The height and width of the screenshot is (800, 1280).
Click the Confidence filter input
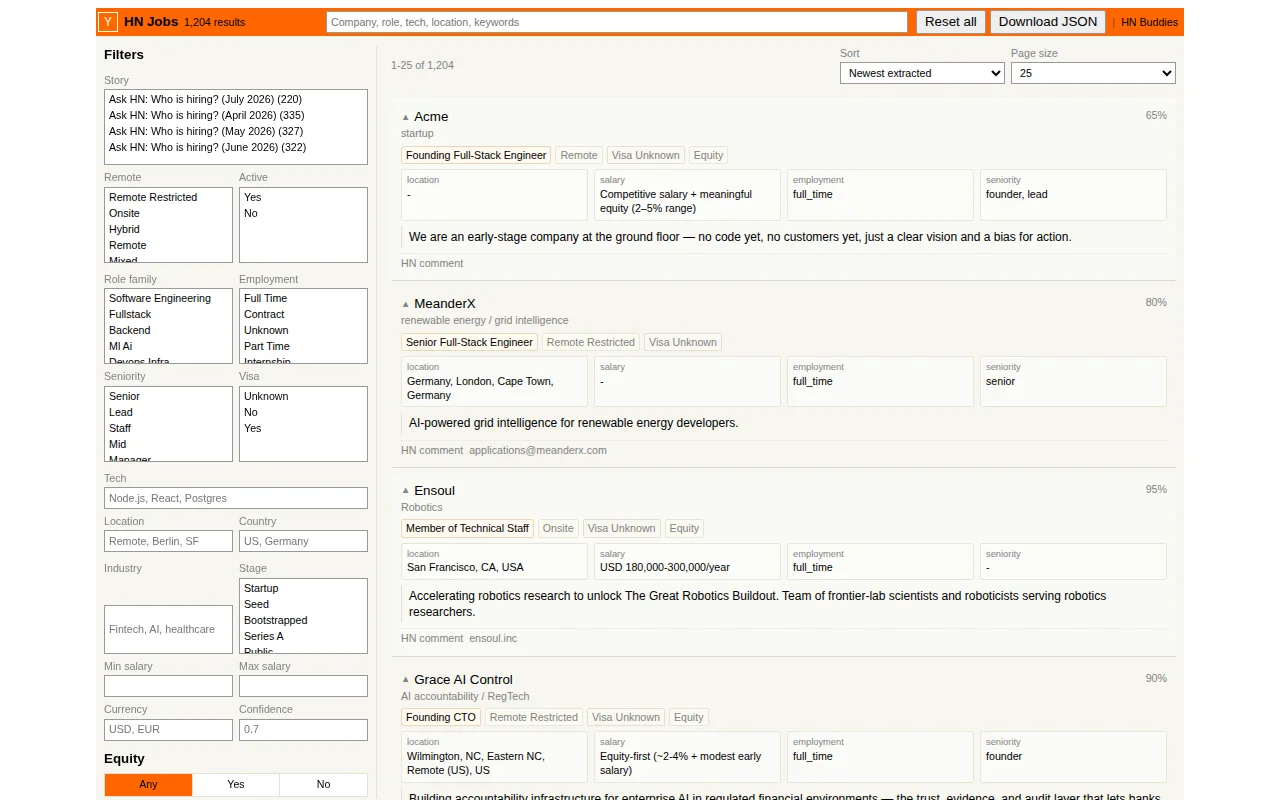click(x=303, y=729)
